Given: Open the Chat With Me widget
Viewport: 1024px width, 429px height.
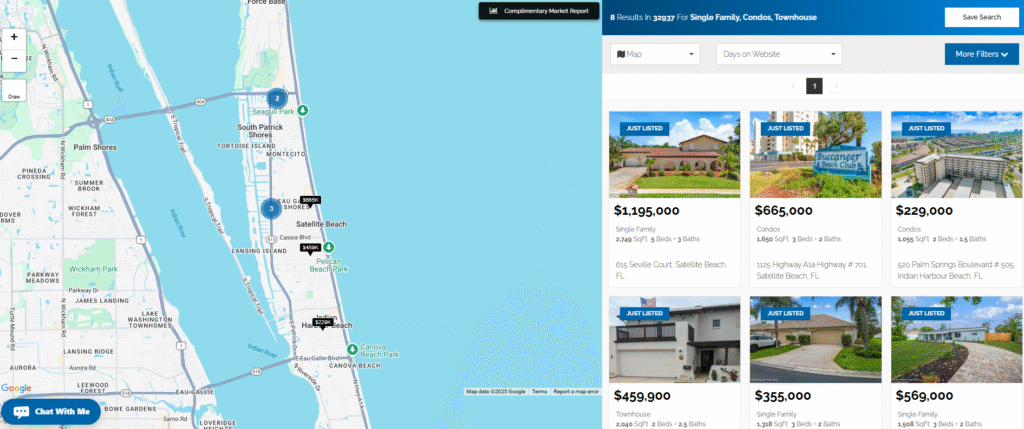Looking at the screenshot, I should coord(51,411).
